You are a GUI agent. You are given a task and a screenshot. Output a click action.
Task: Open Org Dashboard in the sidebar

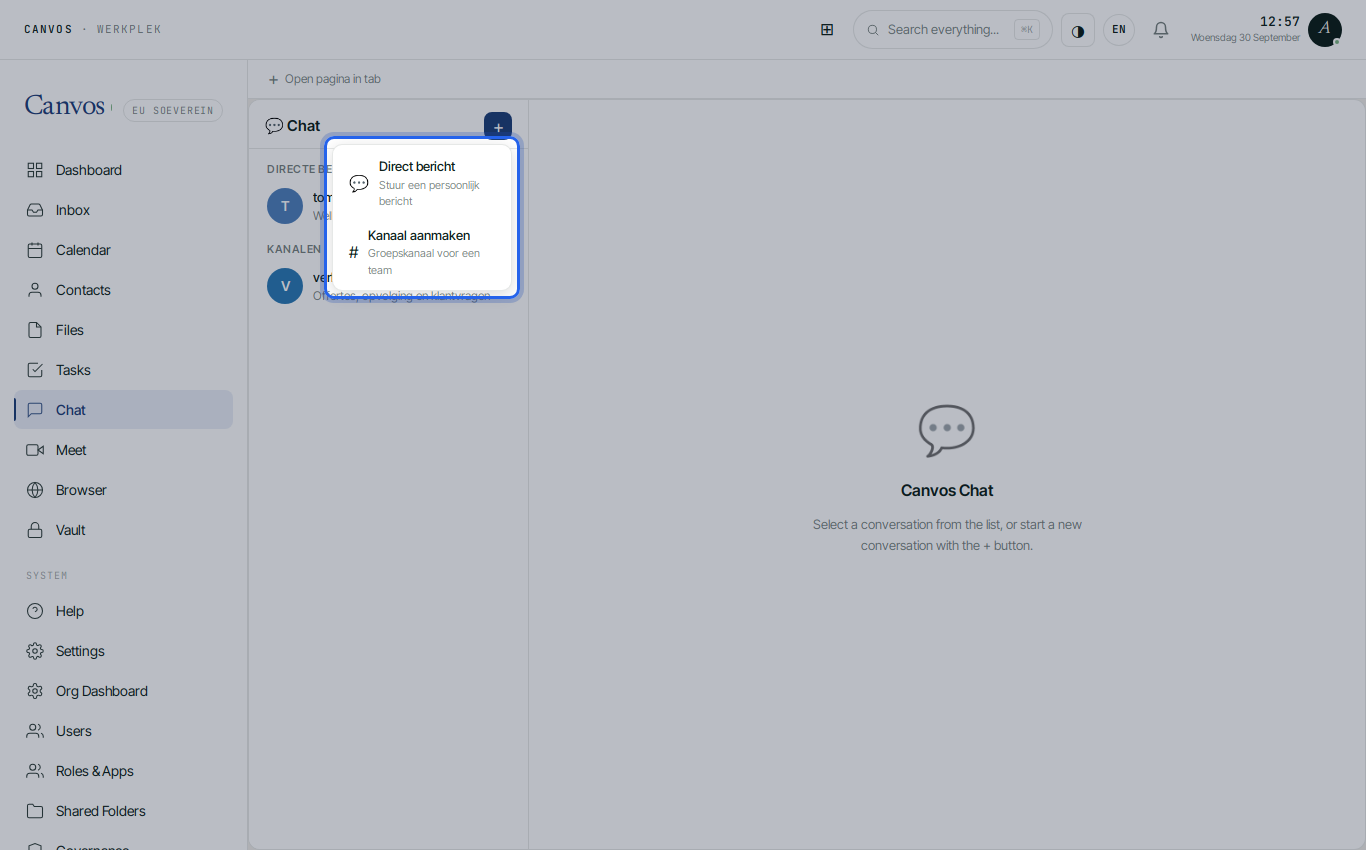(x=123, y=691)
